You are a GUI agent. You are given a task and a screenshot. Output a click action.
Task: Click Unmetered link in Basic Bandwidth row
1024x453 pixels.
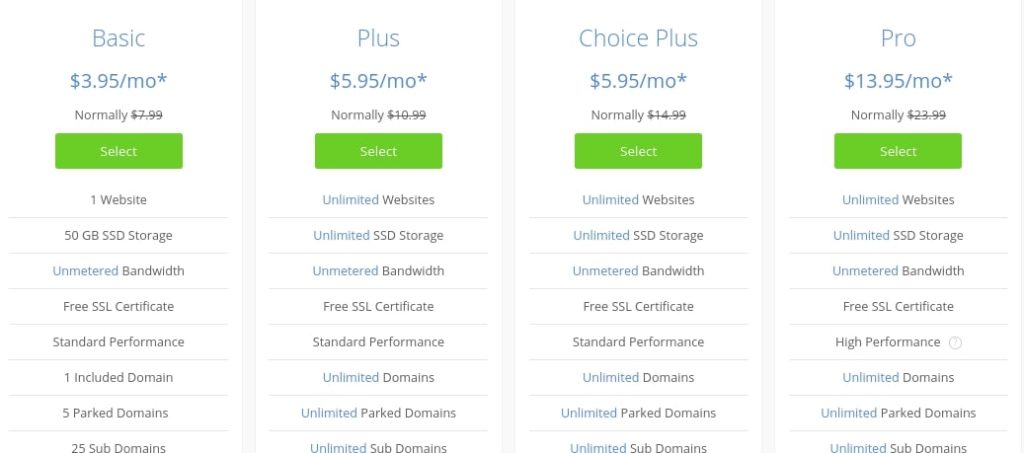point(86,271)
